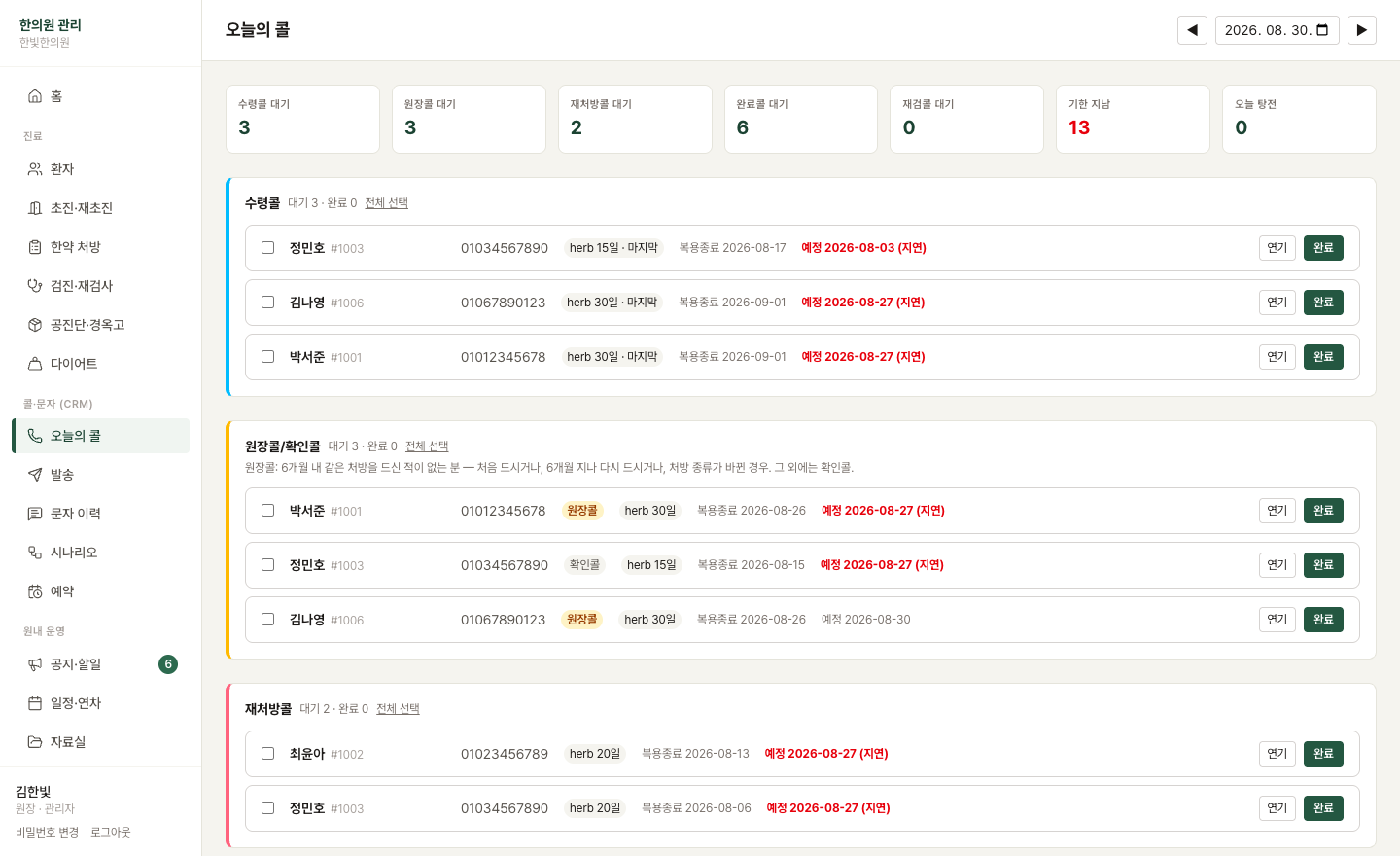Select 전체 선택 in 수령콜 section

pyautogui.click(x=386, y=203)
